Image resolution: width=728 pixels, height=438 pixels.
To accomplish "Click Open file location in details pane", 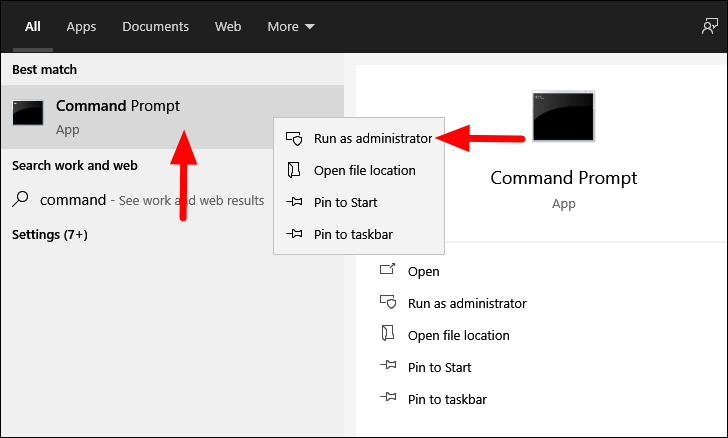I will [459, 336].
